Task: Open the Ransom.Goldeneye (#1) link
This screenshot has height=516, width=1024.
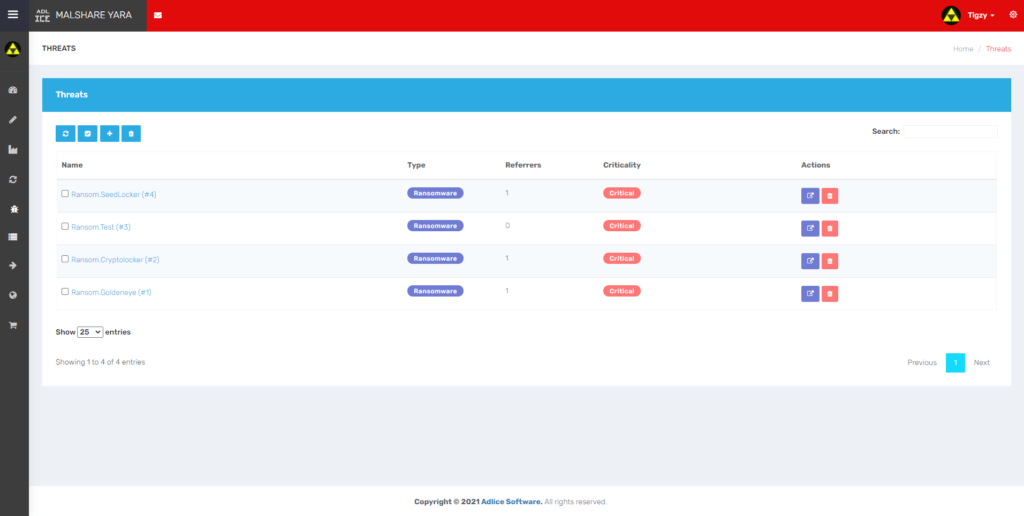Action: point(111,292)
